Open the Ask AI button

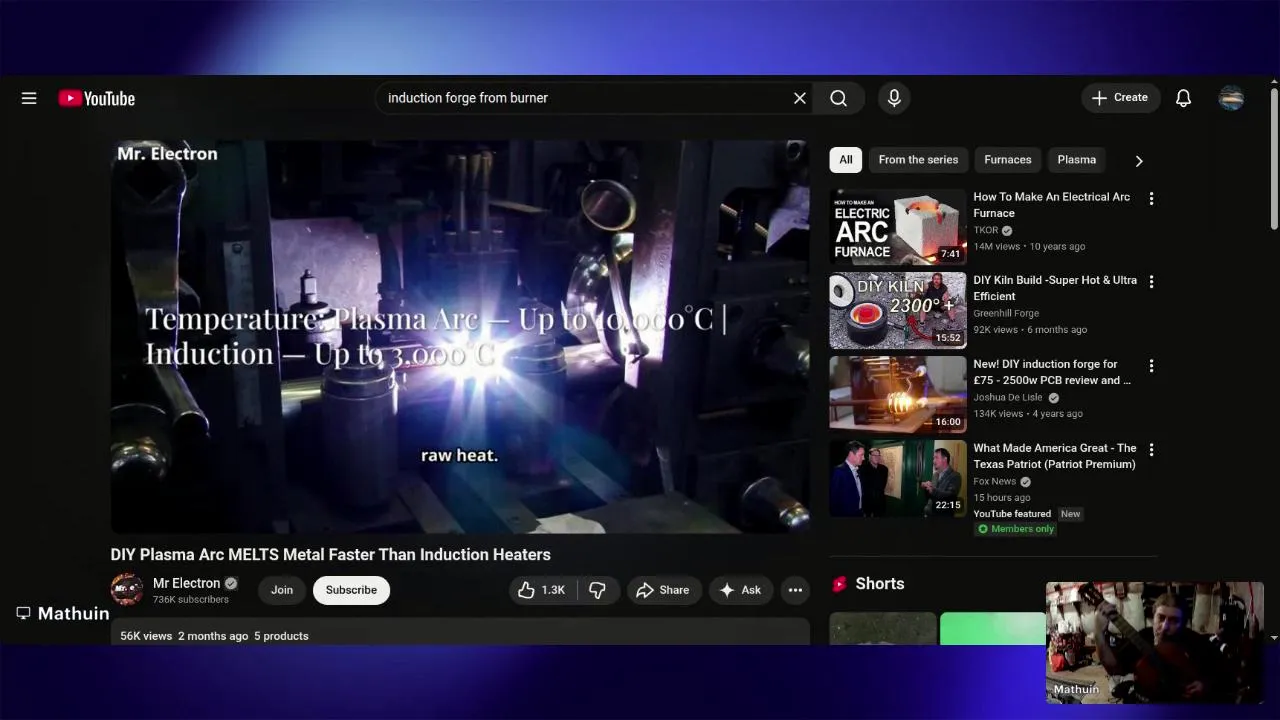click(740, 590)
